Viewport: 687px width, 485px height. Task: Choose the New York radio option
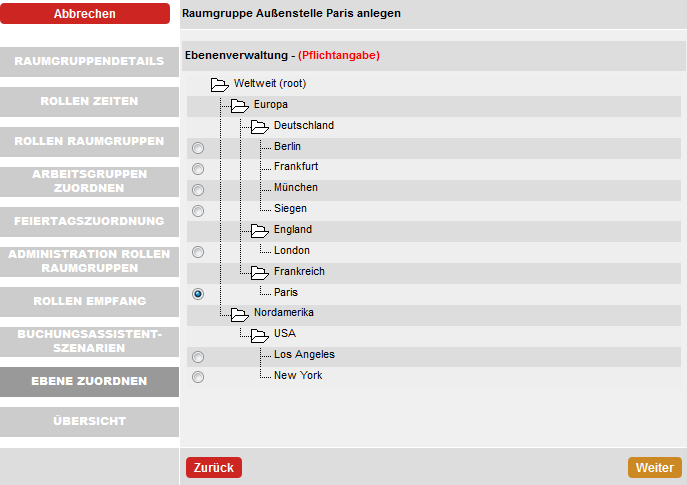tap(198, 377)
